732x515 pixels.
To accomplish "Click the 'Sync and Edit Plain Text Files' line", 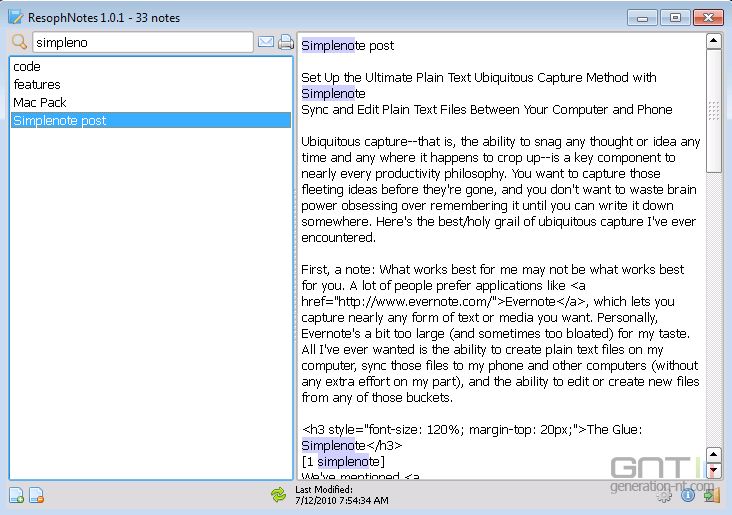I will coord(486,110).
